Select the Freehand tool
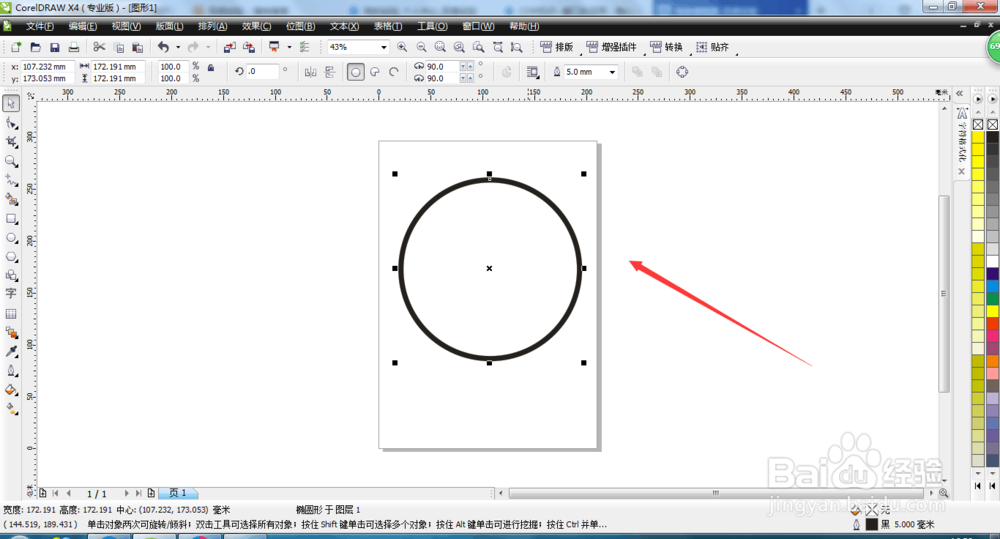1000x539 pixels. coord(11,181)
